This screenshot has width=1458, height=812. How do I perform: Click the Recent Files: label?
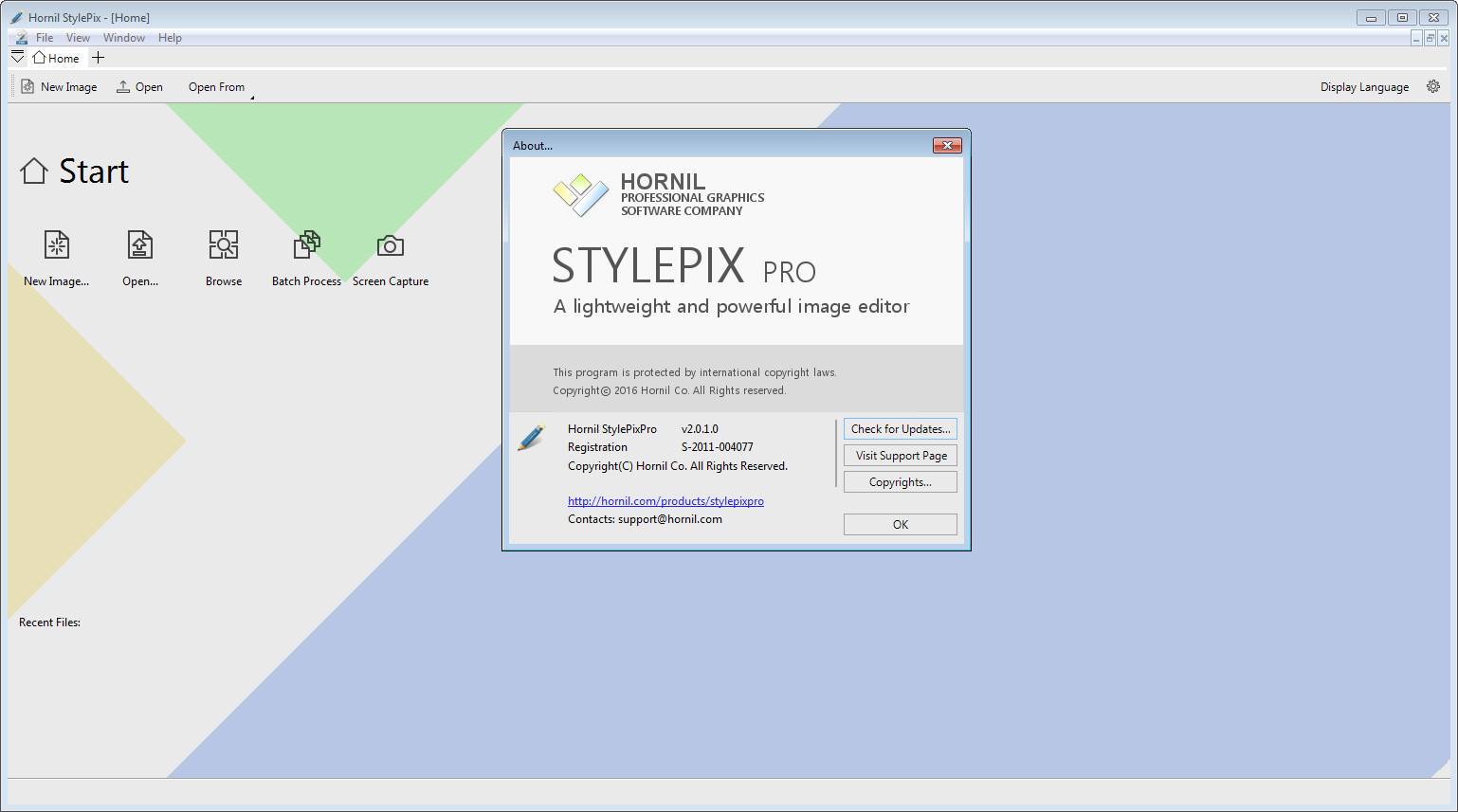pyautogui.click(x=49, y=623)
